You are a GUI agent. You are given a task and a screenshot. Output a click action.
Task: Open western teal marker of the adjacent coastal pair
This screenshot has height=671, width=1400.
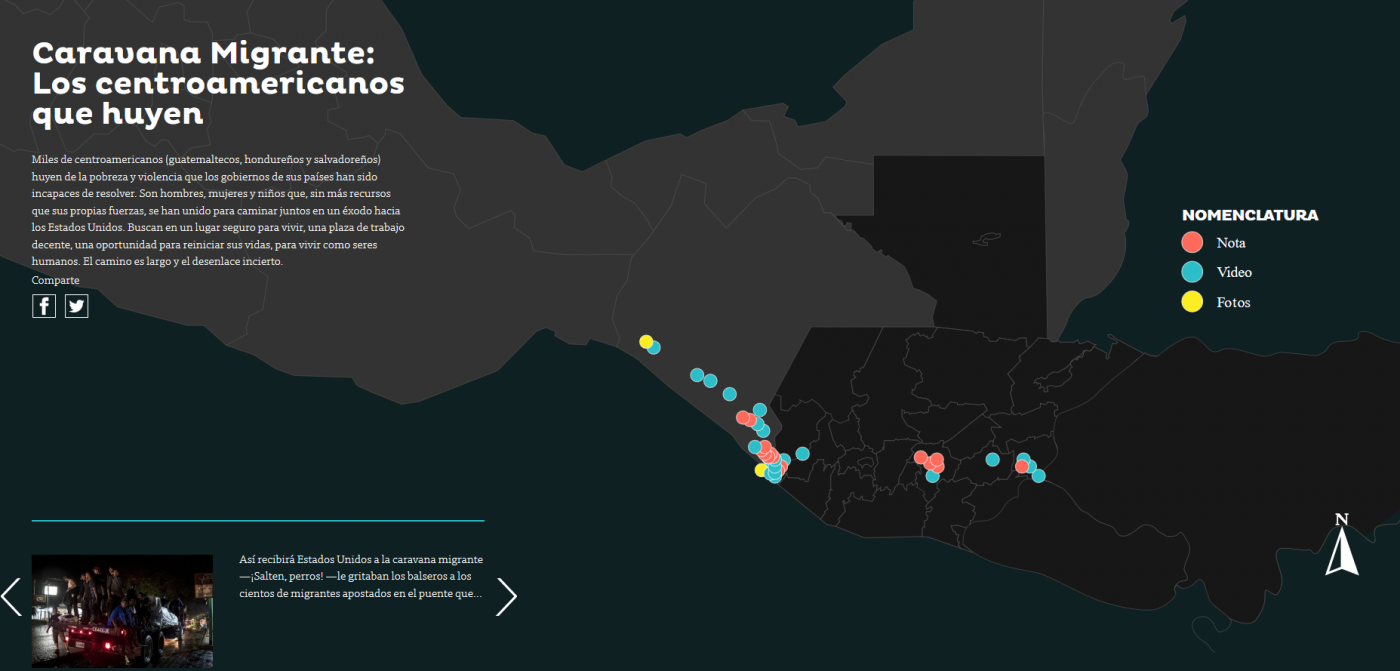point(697,375)
